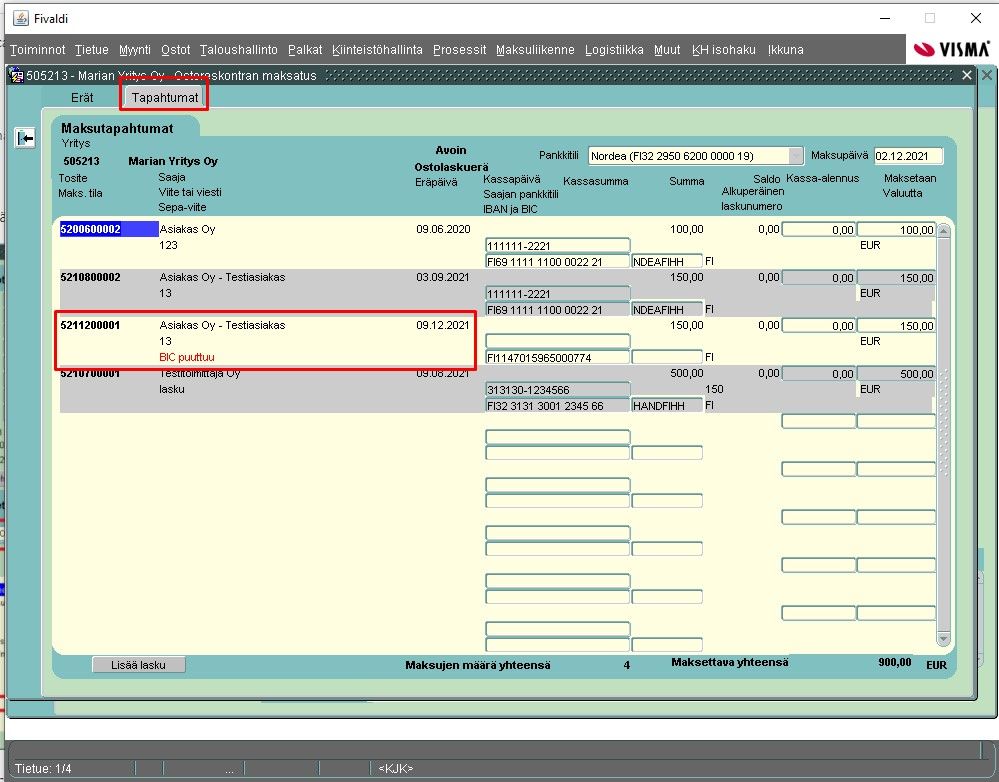Click status bar indicator <KJK>
This screenshot has width=999, height=782.
396,769
